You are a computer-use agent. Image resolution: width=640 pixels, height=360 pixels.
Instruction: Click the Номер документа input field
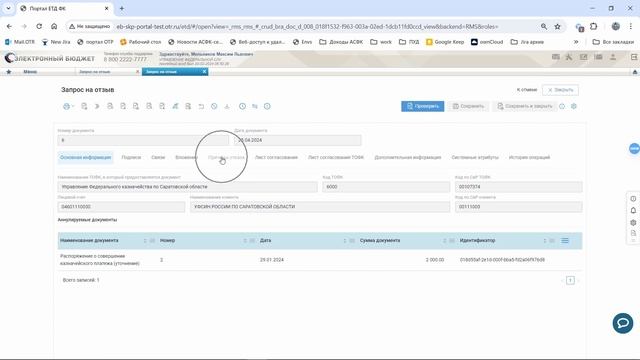[x=143, y=140]
